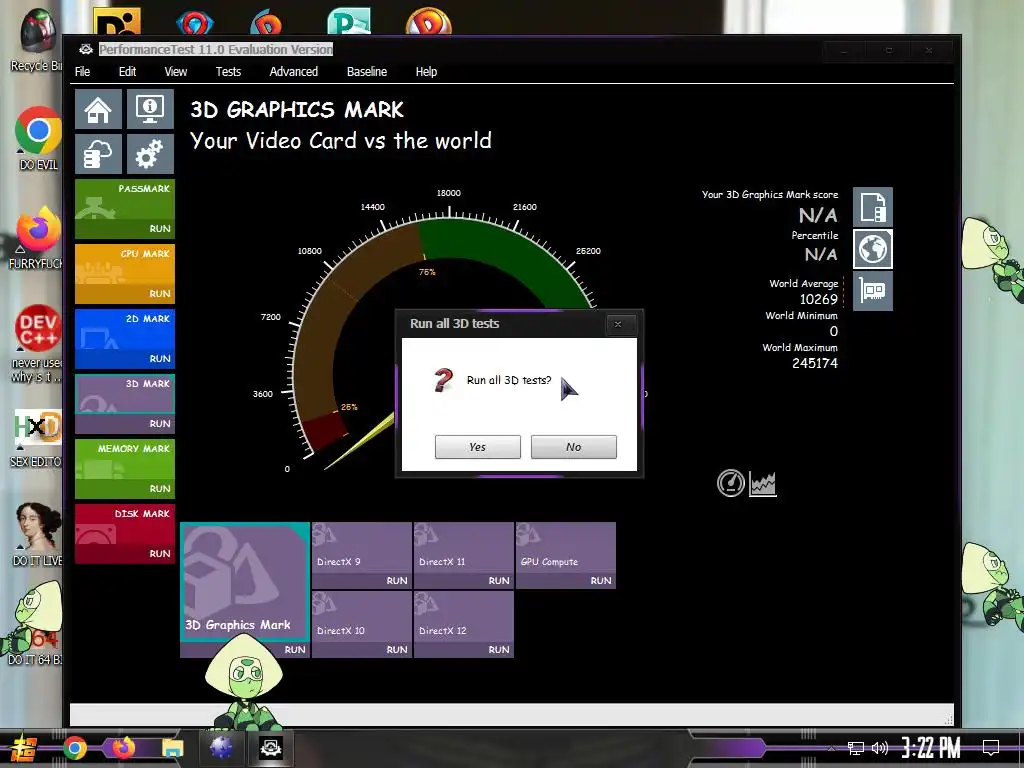Switch to the gauge dial view icon

click(731, 483)
